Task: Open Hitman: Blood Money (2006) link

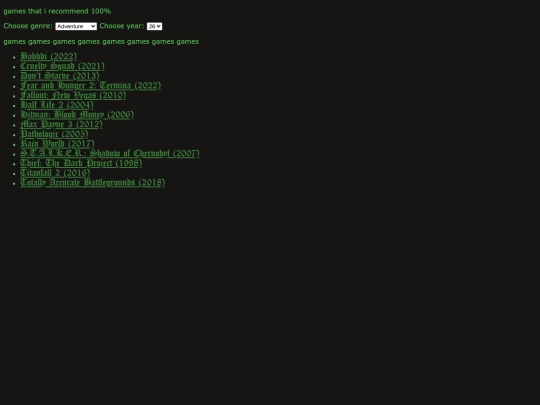Action: point(77,114)
